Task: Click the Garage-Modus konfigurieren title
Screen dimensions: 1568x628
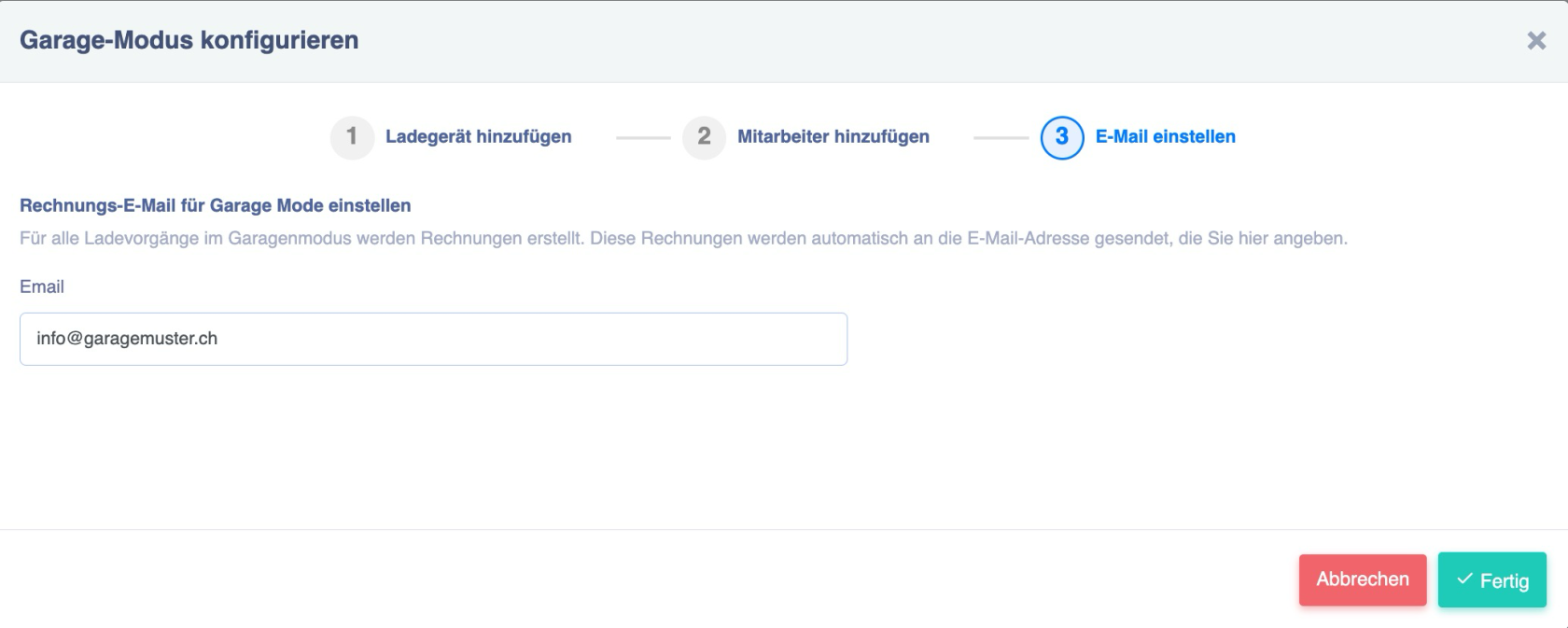Action: click(189, 40)
